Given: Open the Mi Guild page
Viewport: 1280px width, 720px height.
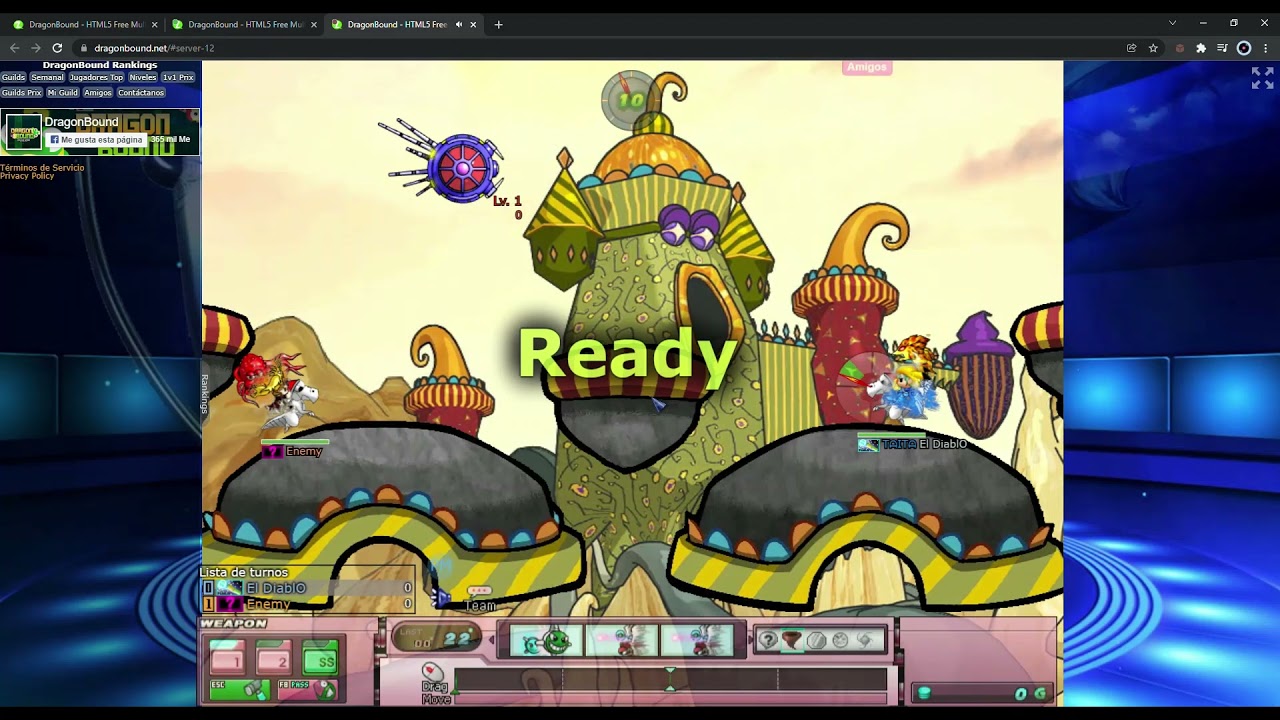Looking at the screenshot, I should pos(62,93).
